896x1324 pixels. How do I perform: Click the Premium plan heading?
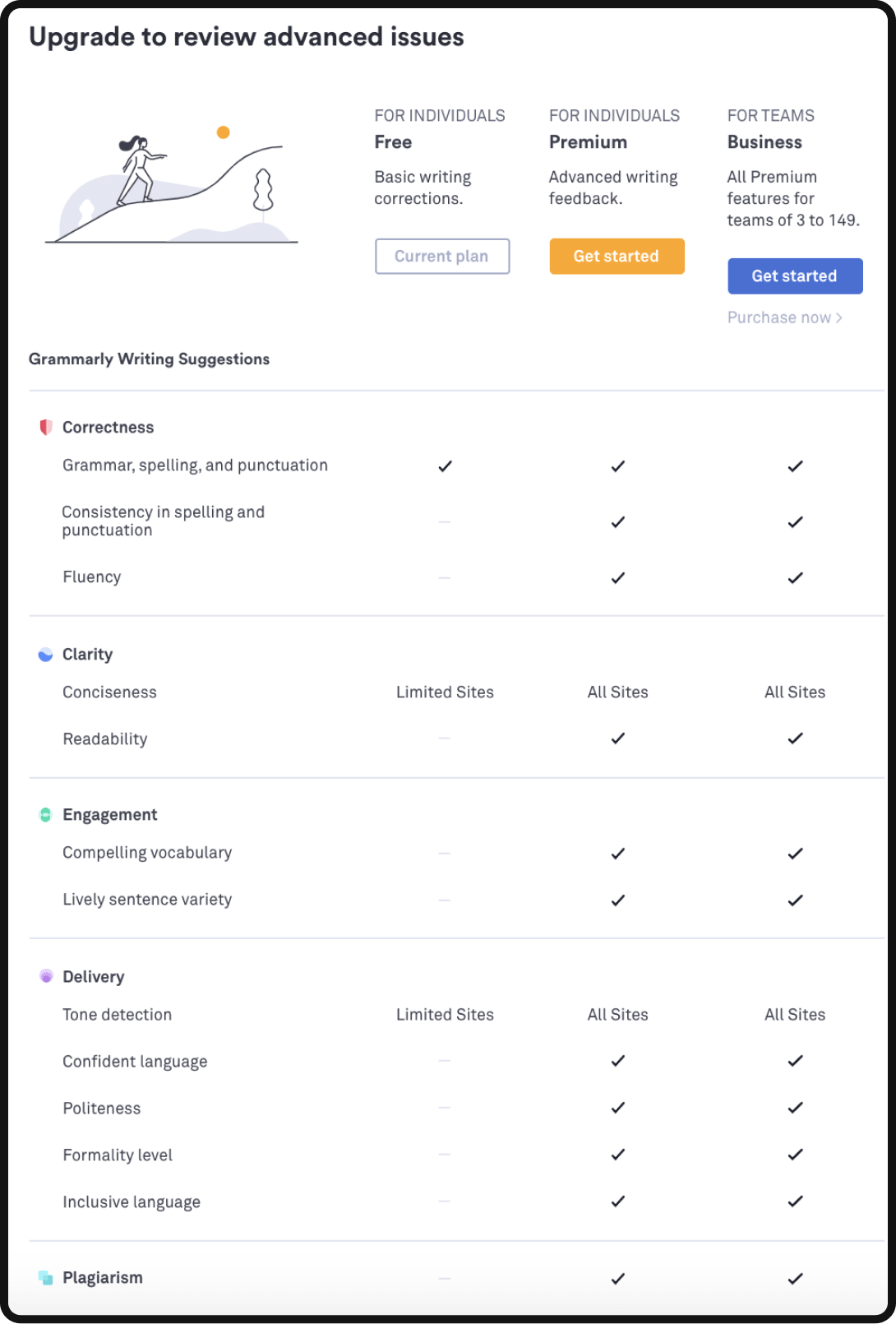tap(588, 142)
